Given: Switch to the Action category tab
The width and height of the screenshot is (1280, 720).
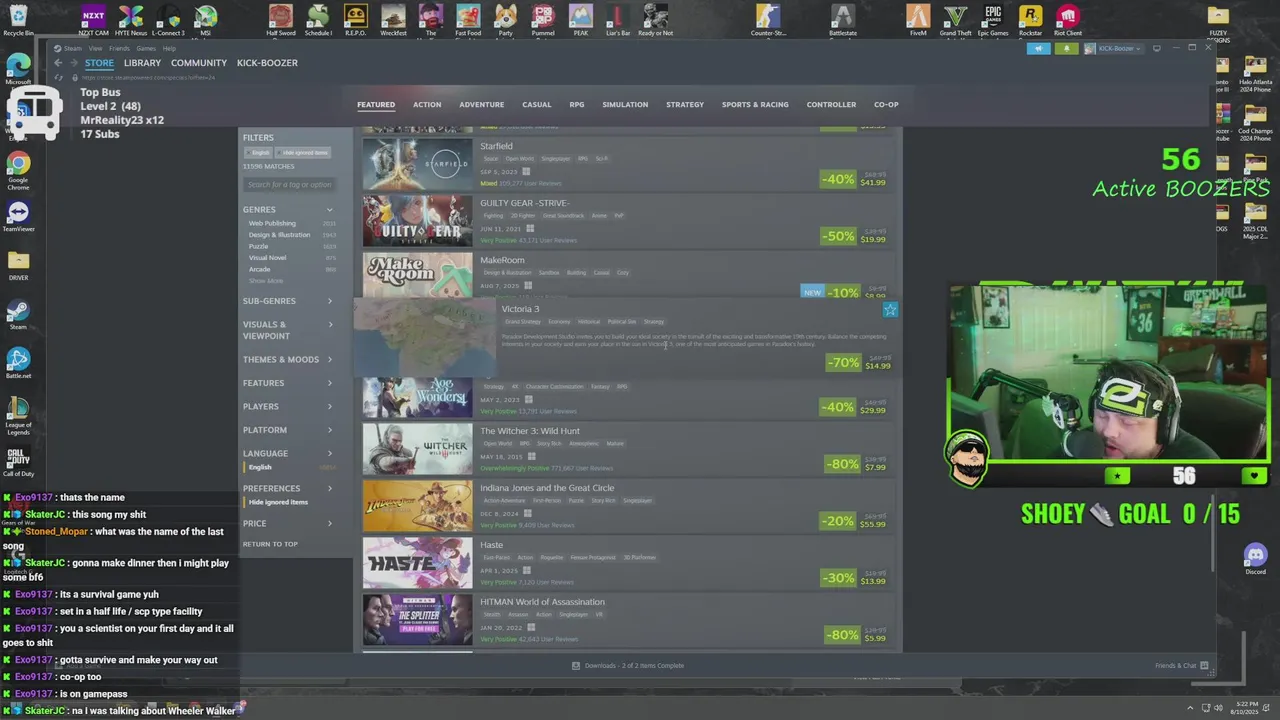Looking at the screenshot, I should click(427, 104).
